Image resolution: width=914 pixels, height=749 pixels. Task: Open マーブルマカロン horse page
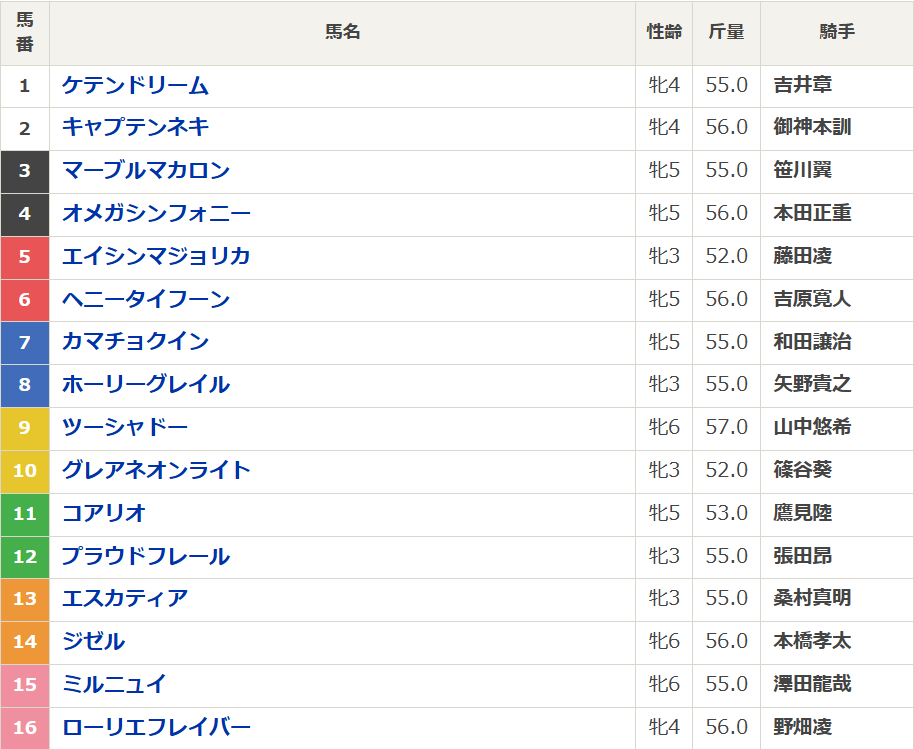(146, 170)
